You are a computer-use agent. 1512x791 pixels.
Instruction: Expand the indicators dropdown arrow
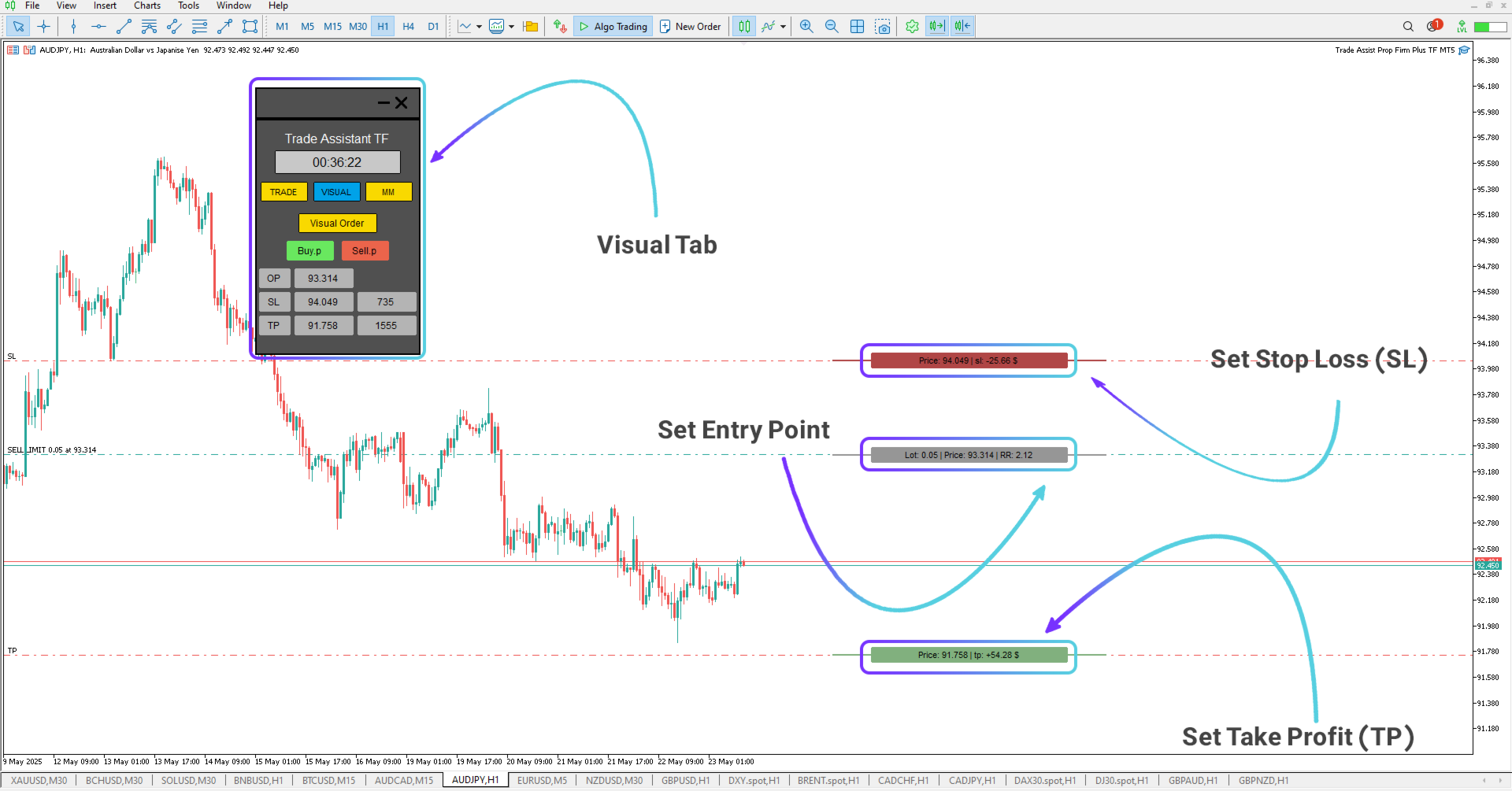tap(782, 26)
